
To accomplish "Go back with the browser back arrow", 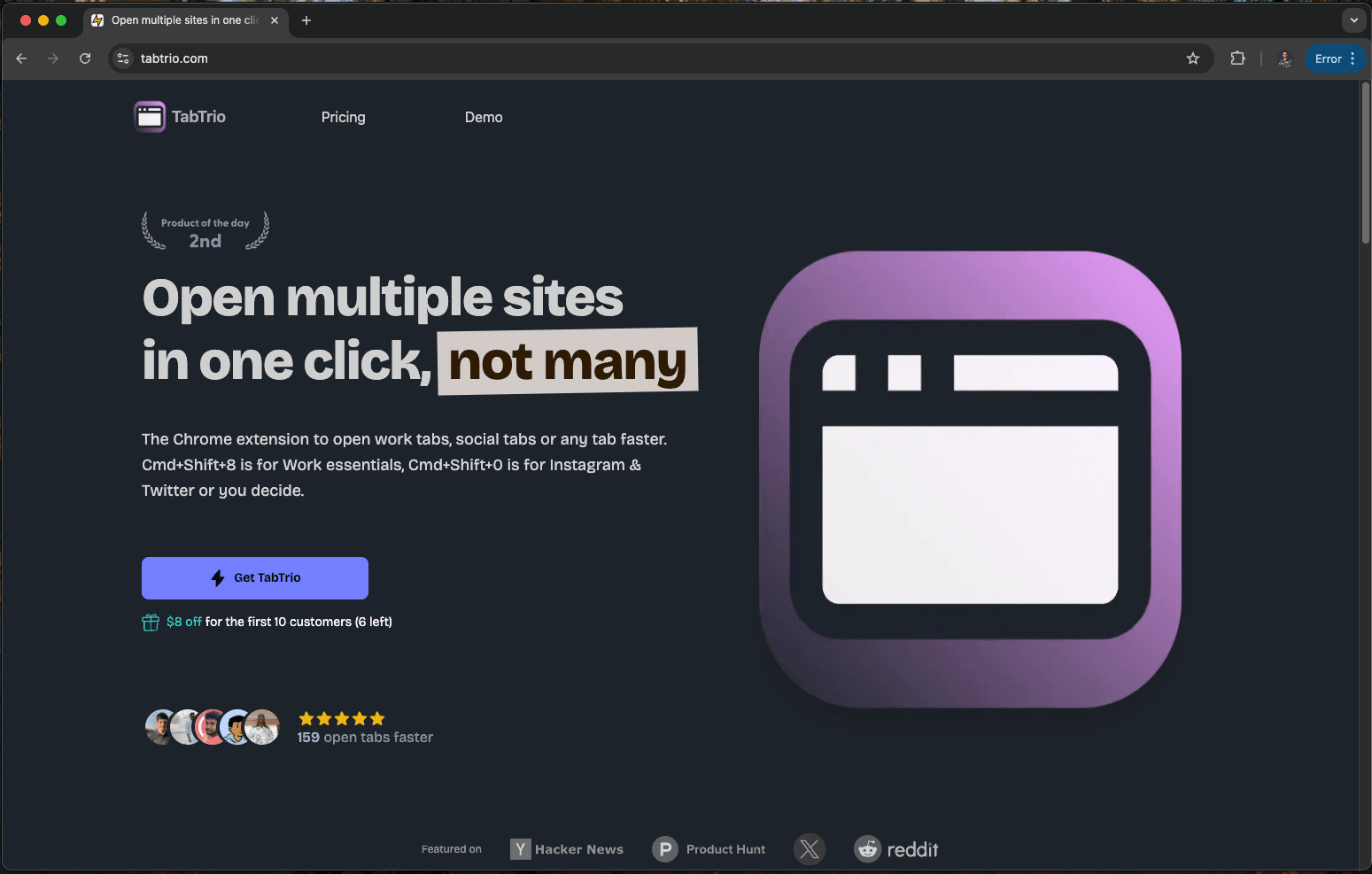I will point(21,58).
